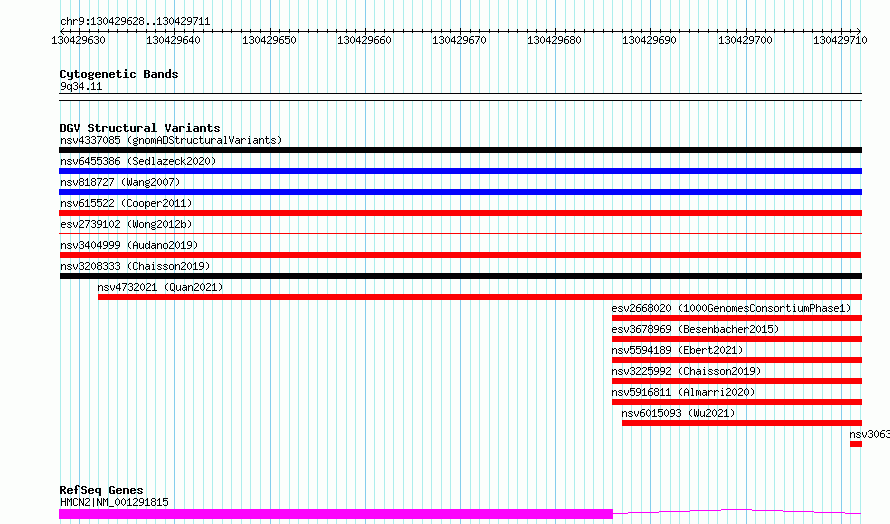Click ruler position 130429680
890x524 pixels.
coord(554,40)
